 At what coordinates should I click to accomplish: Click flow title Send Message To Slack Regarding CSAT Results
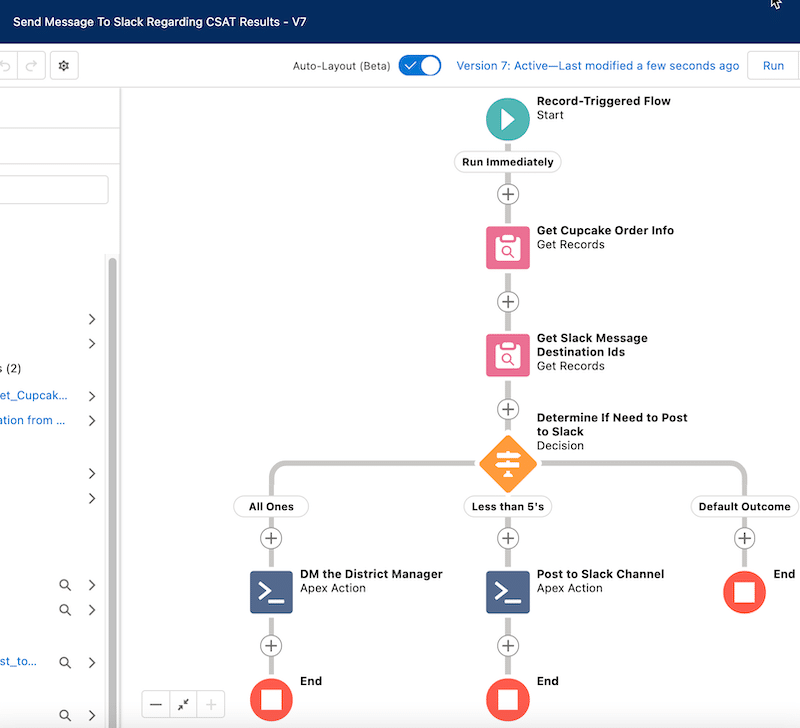159,22
